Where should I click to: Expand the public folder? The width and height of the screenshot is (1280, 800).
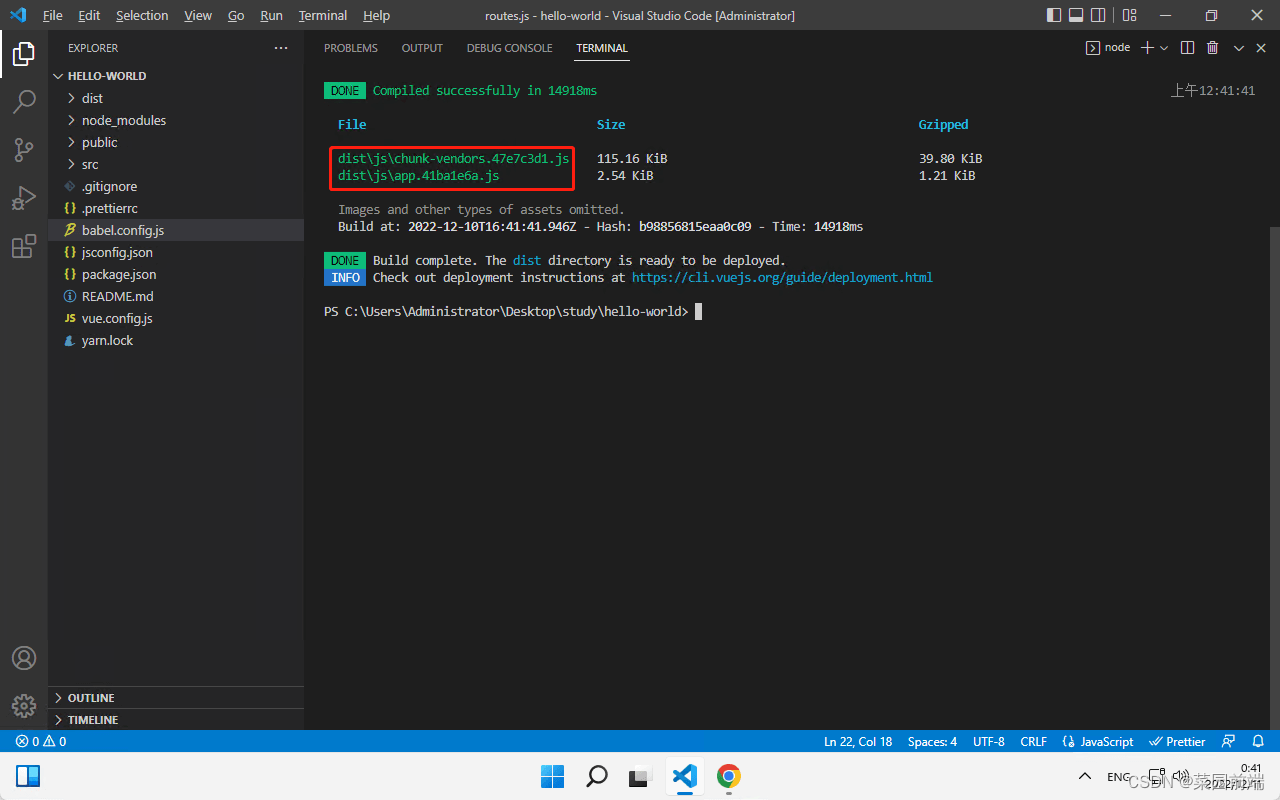176,142
